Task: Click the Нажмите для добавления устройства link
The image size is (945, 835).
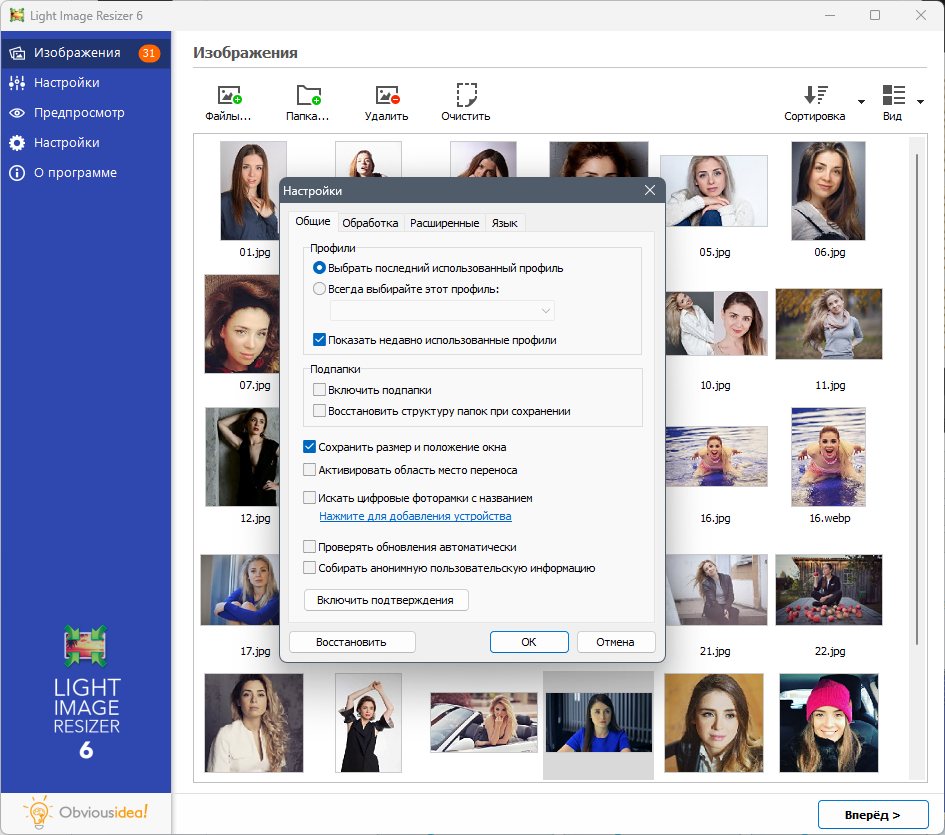Action: point(415,516)
